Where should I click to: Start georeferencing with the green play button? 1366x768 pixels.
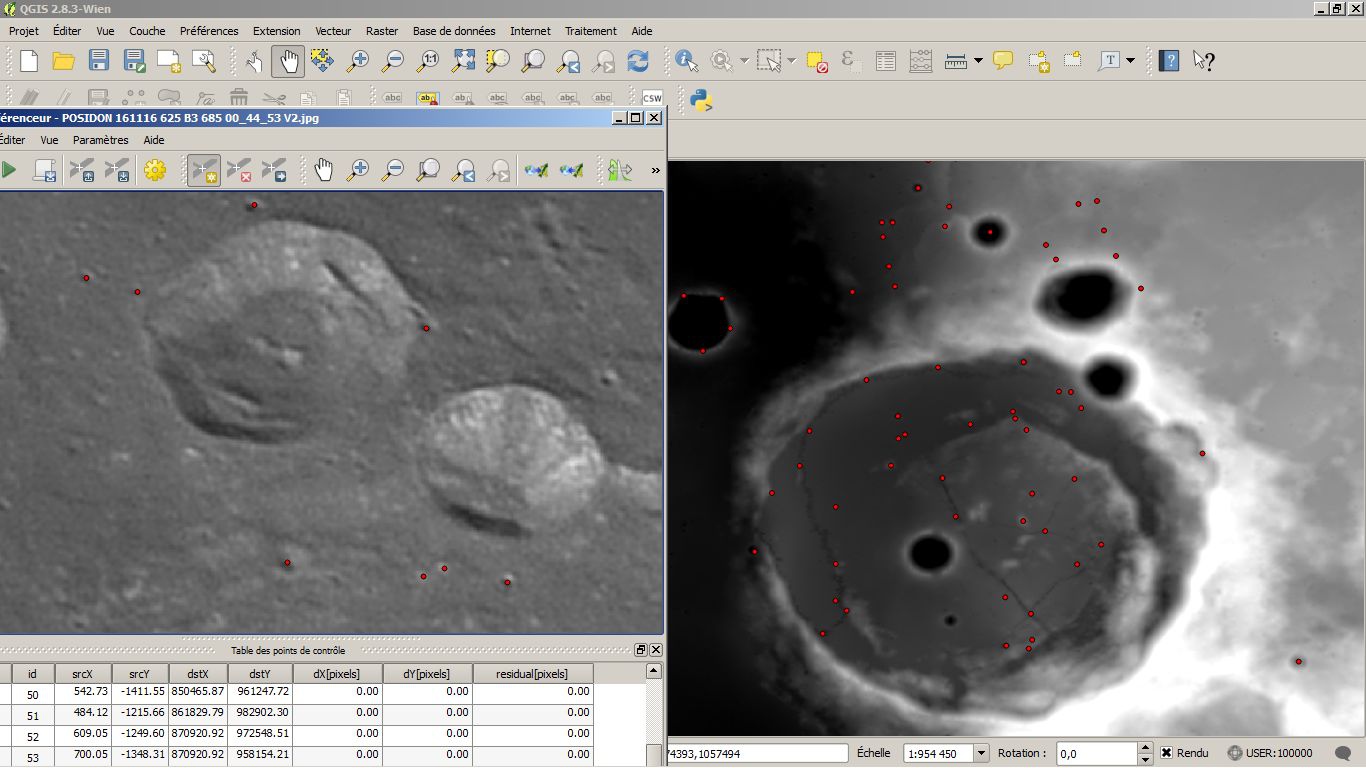9,170
